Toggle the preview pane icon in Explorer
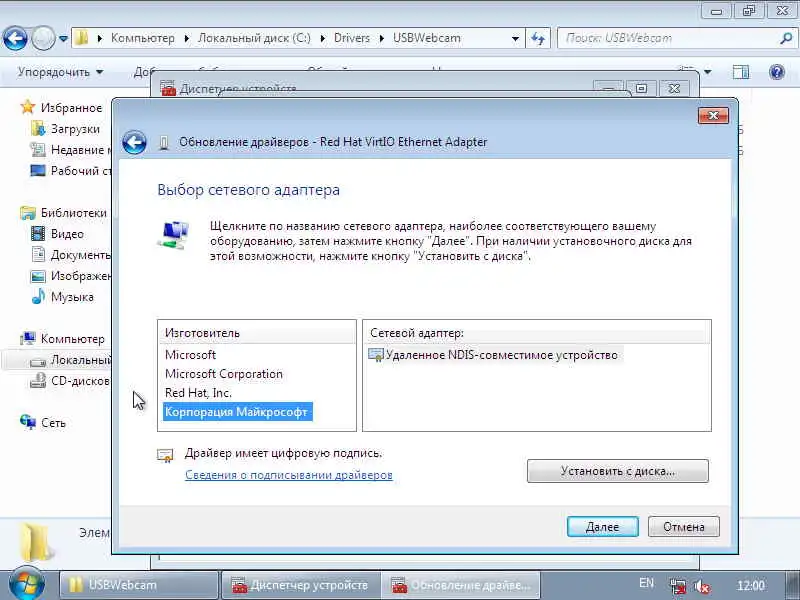 (741, 72)
